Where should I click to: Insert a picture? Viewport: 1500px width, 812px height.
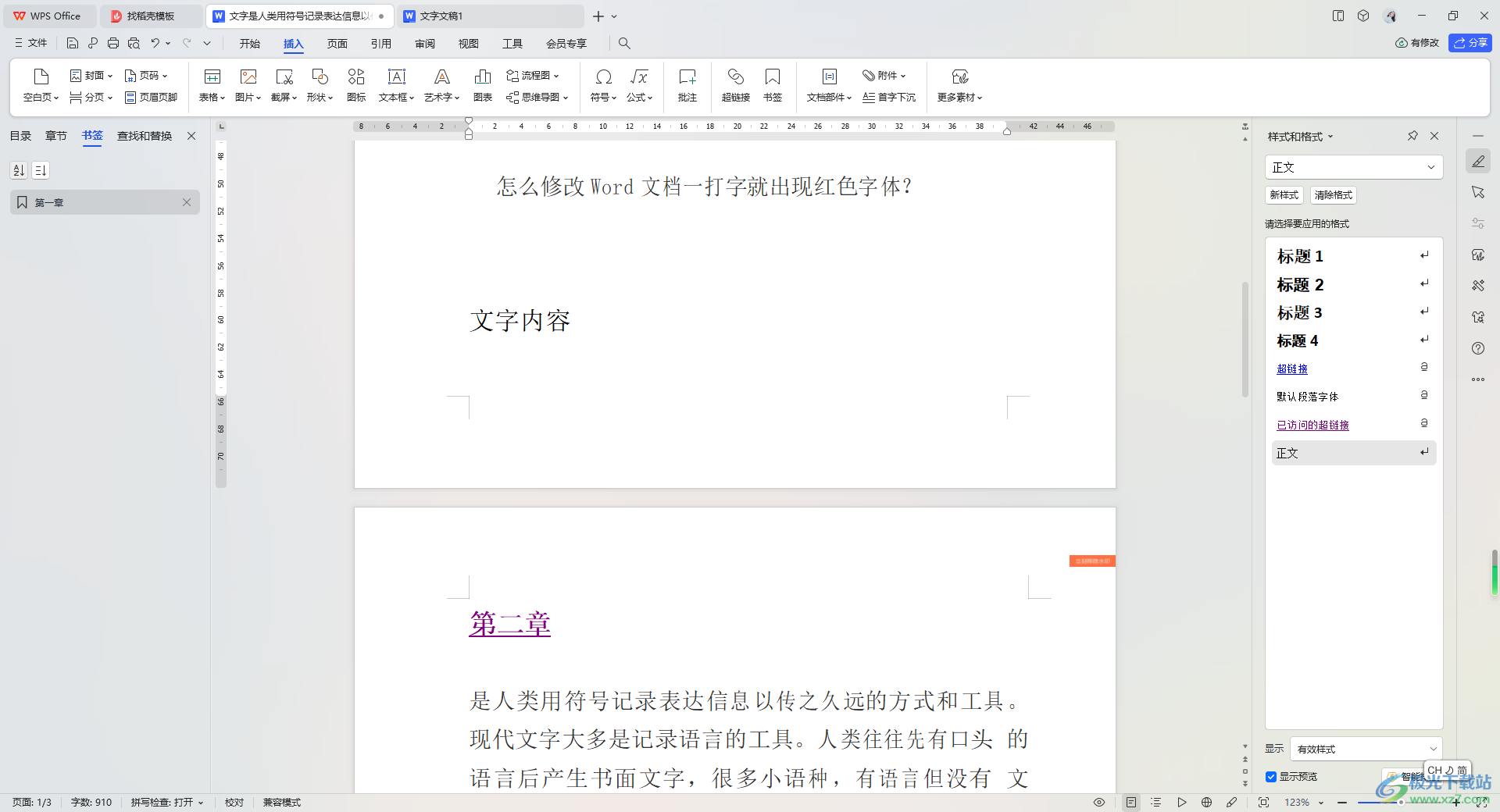pos(248,85)
